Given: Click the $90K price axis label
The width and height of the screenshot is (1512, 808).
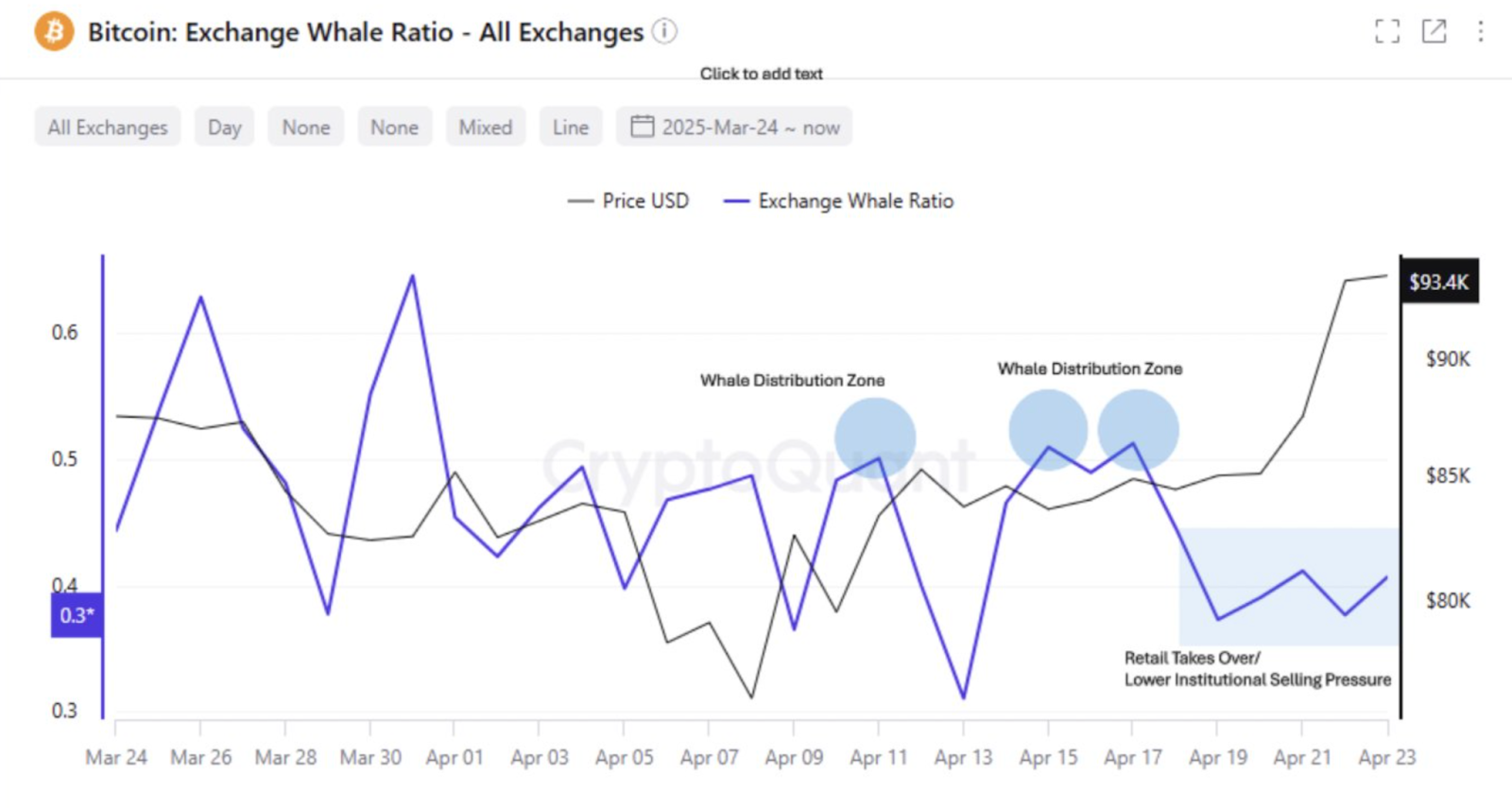Looking at the screenshot, I should (x=1448, y=359).
